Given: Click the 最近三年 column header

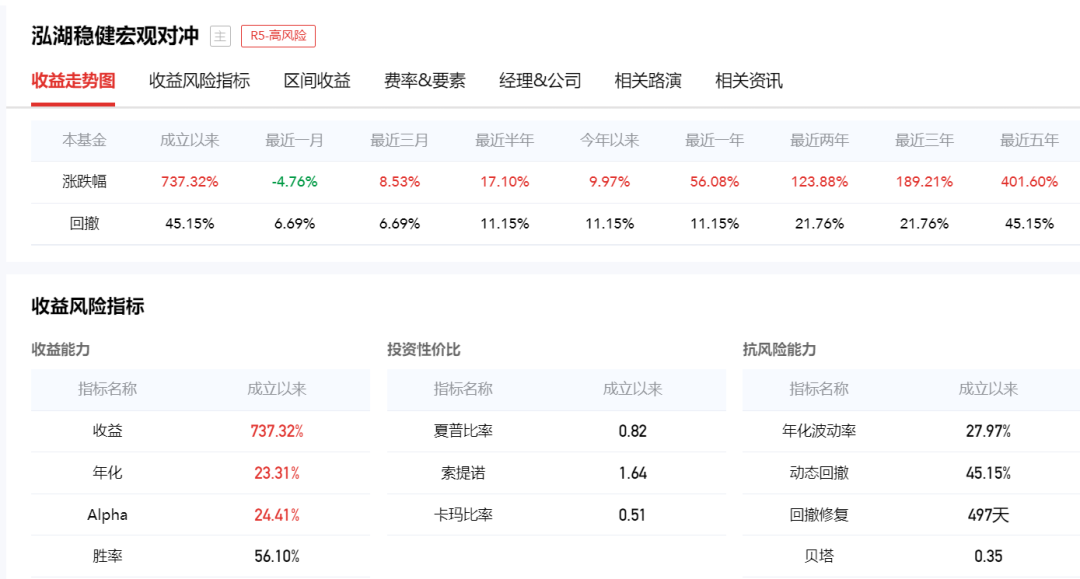Looking at the screenshot, I should [924, 140].
